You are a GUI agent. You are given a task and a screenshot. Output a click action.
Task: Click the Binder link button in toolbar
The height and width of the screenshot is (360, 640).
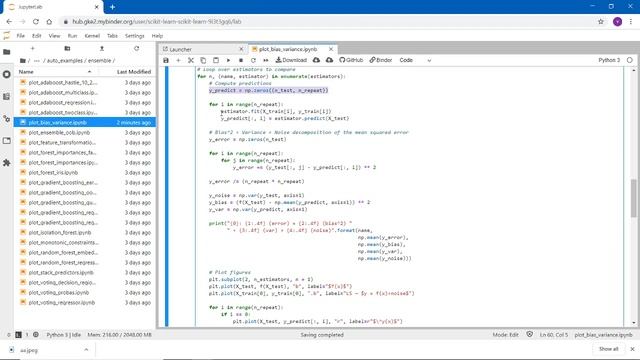pyautogui.click(x=381, y=60)
